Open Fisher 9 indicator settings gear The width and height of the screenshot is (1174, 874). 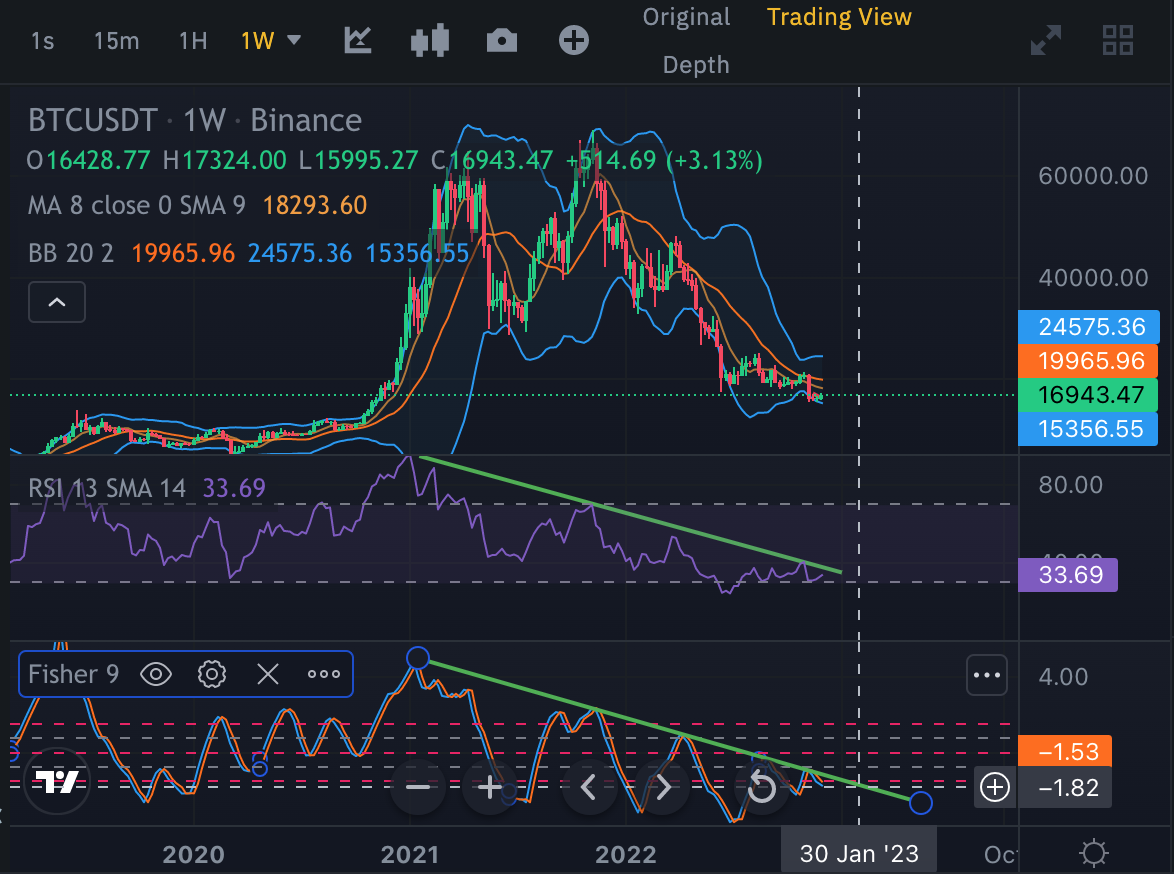point(212,674)
